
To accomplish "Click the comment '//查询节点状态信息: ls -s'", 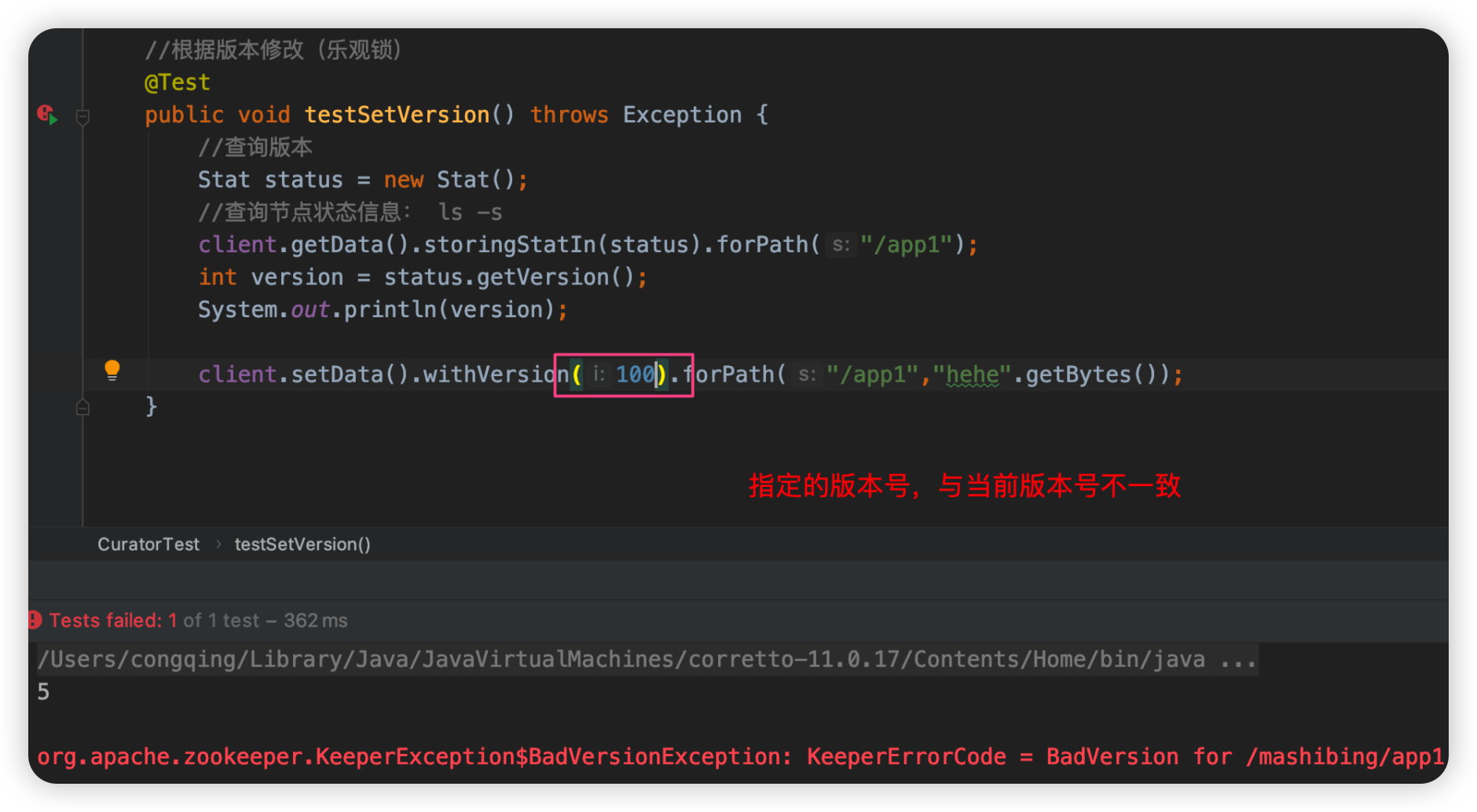I will click(x=350, y=212).
